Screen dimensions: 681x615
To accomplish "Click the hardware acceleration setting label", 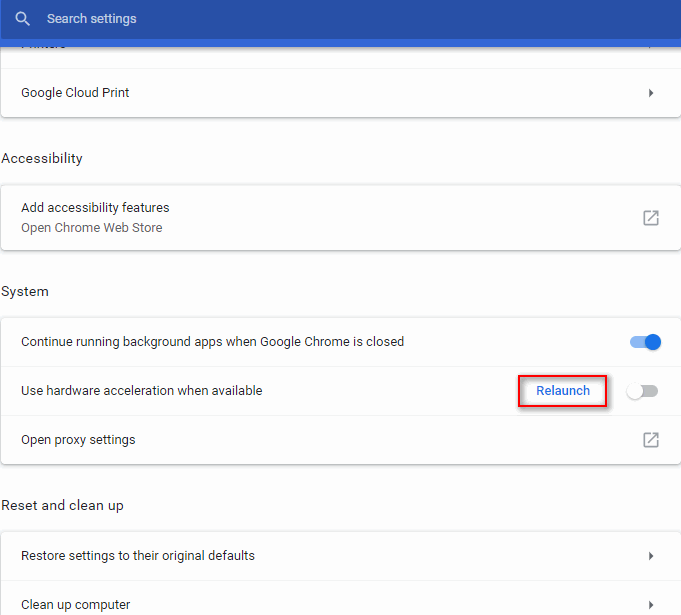I will coord(141,391).
